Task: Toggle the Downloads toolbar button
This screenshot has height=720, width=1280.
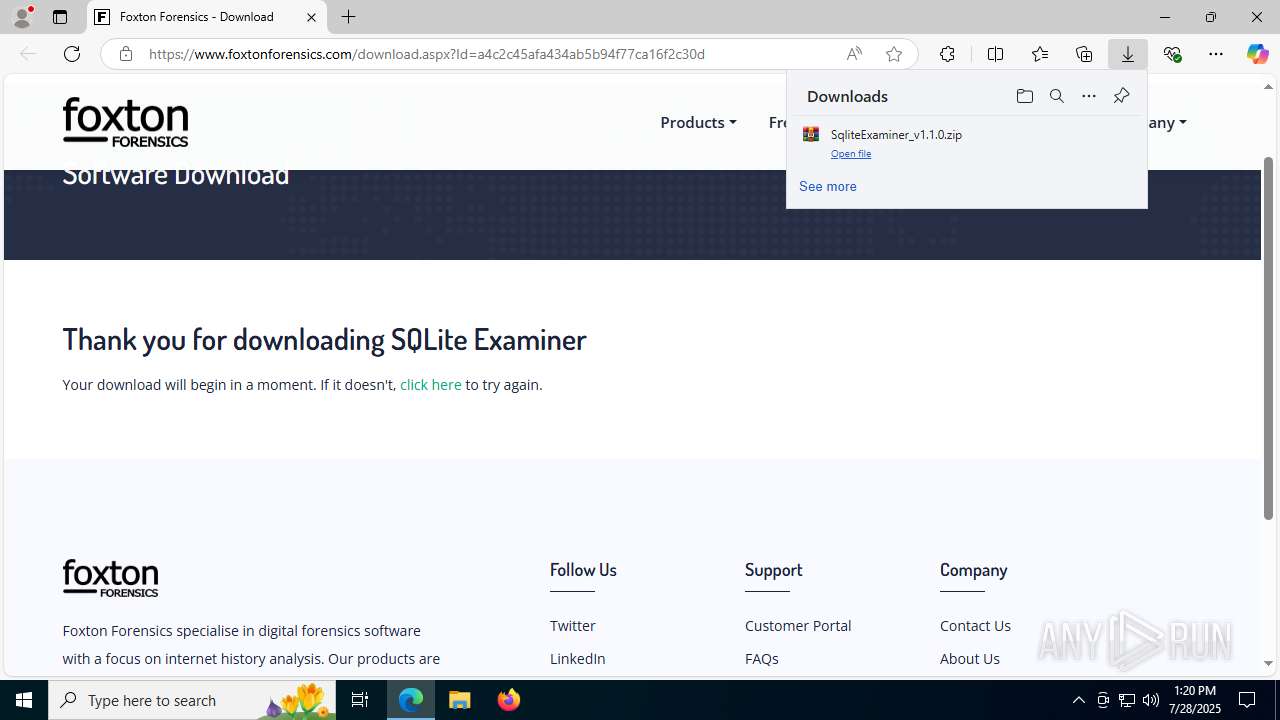Action: tap(1128, 54)
